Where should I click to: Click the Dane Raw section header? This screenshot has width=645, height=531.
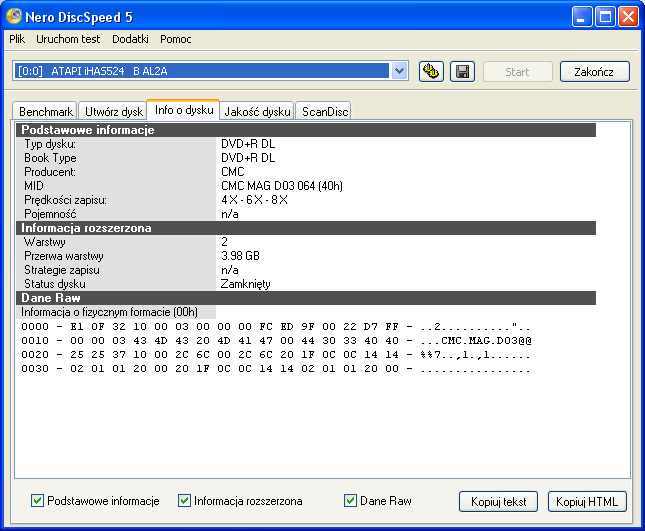point(306,298)
